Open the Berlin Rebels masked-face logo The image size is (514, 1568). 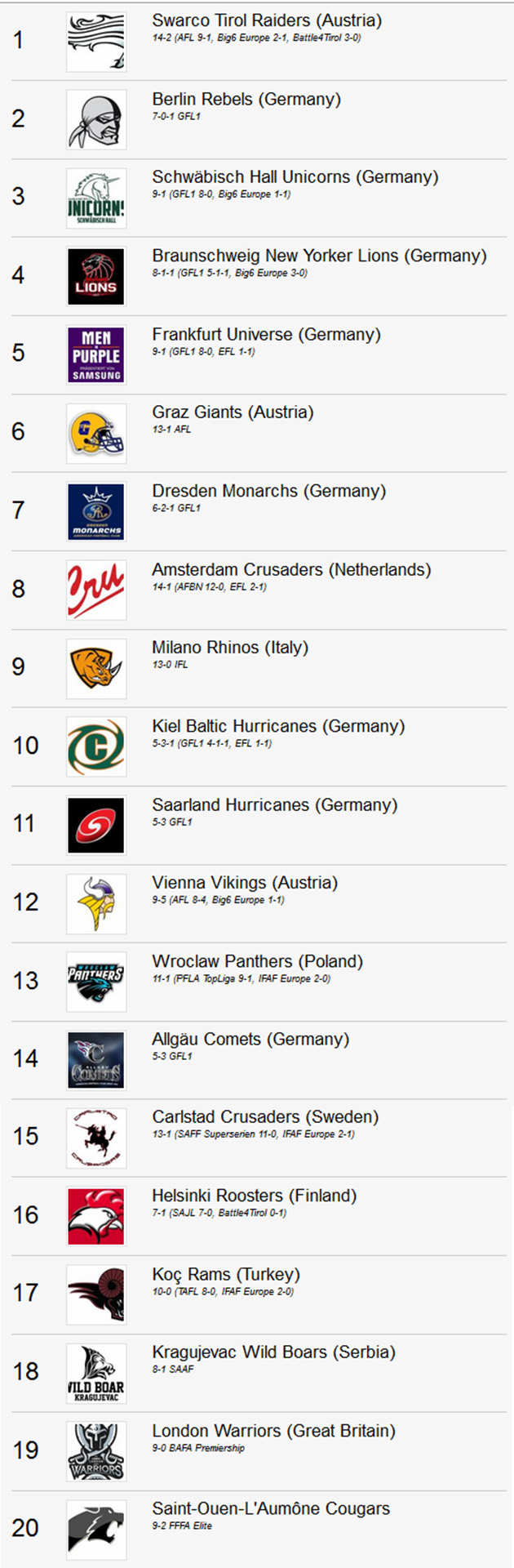pyautogui.click(x=96, y=120)
